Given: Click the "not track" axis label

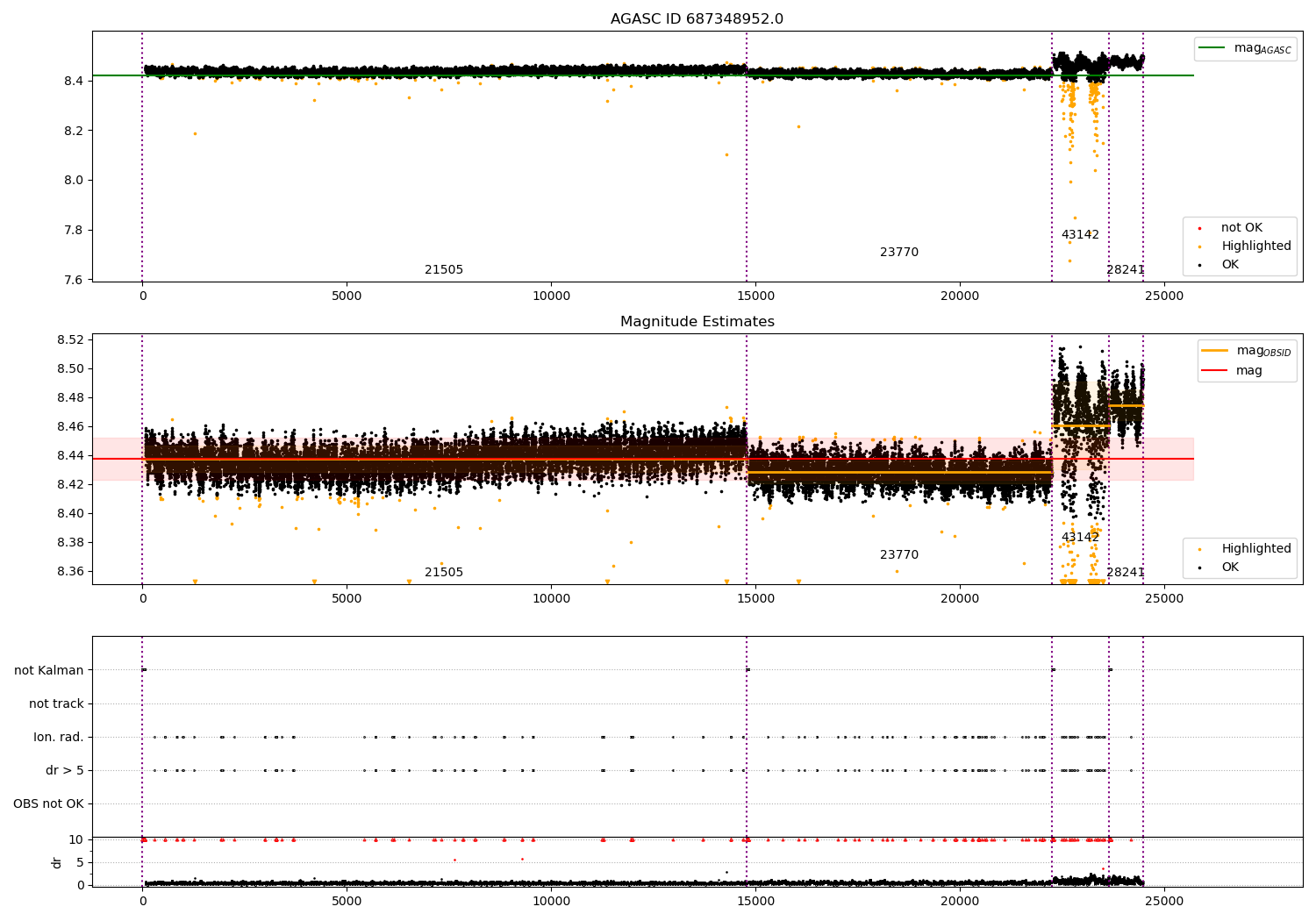Looking at the screenshot, I should tap(56, 704).
